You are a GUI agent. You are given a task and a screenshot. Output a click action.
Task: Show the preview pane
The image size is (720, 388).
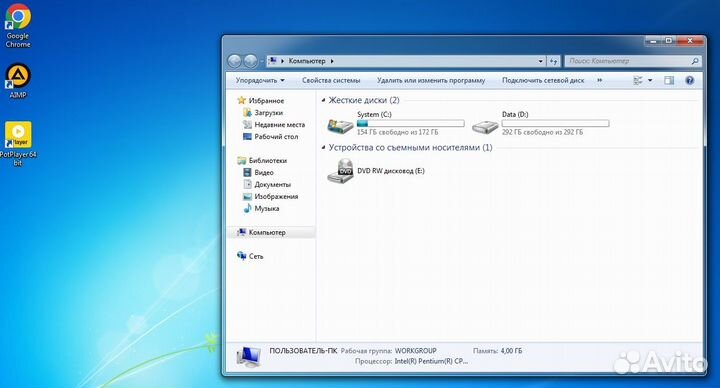[x=669, y=80]
